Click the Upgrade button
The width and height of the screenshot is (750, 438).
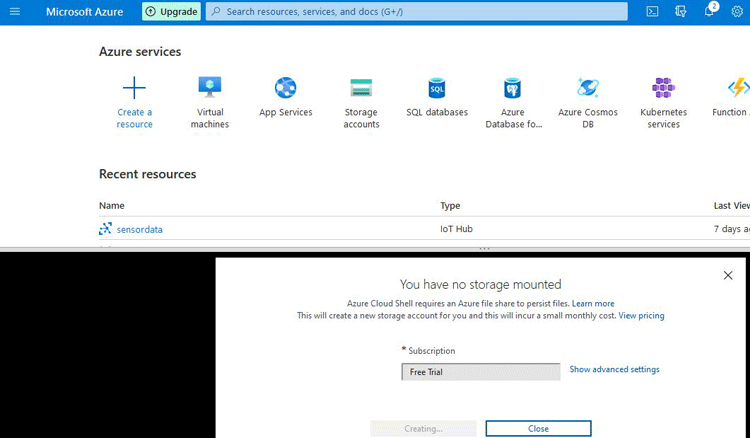point(171,11)
